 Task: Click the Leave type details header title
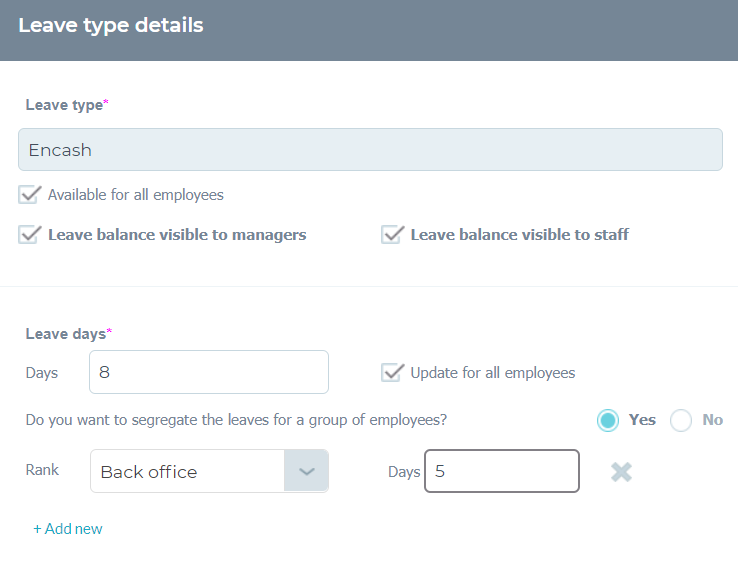[111, 25]
